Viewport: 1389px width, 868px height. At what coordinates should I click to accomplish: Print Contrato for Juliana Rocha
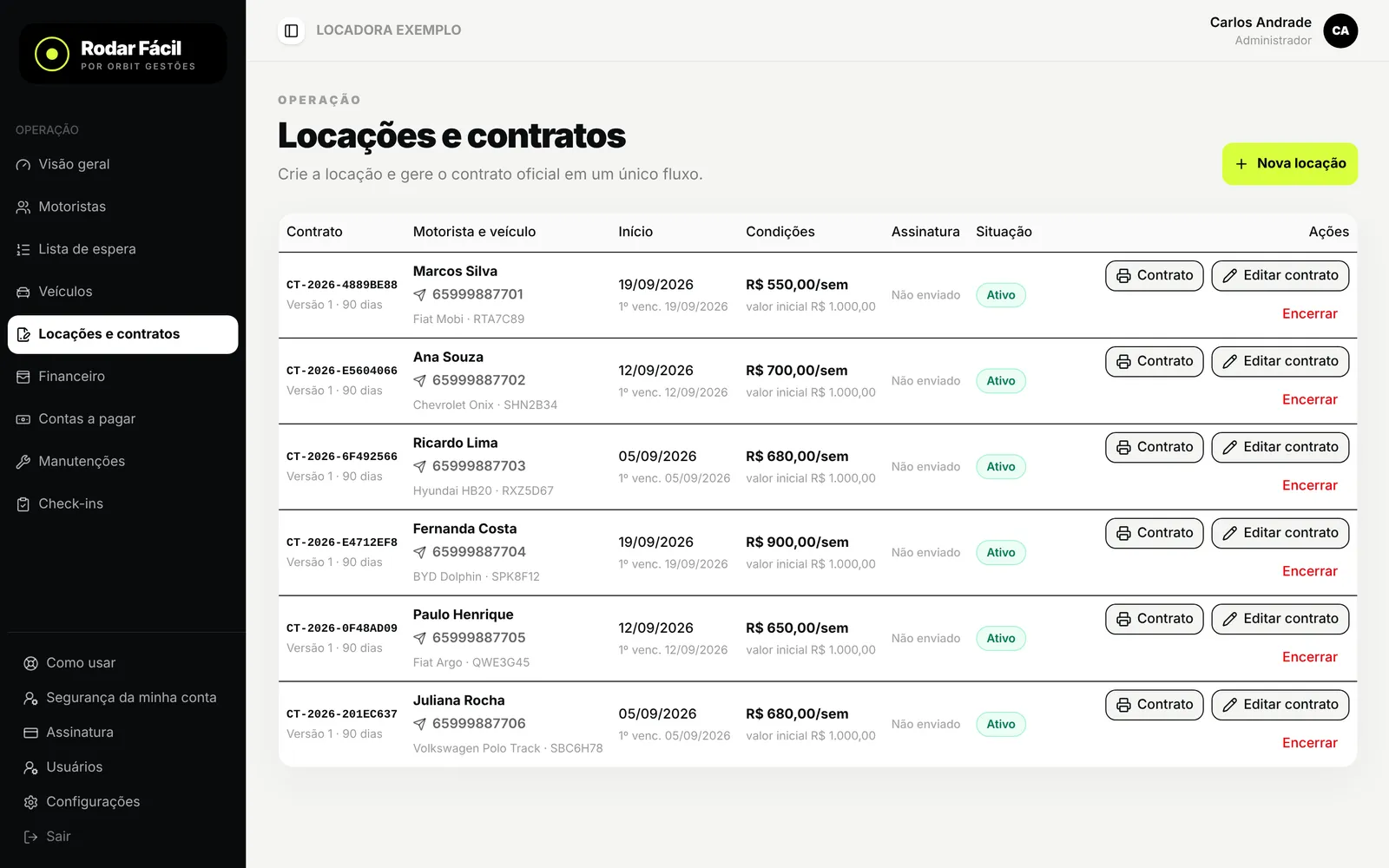click(1155, 706)
